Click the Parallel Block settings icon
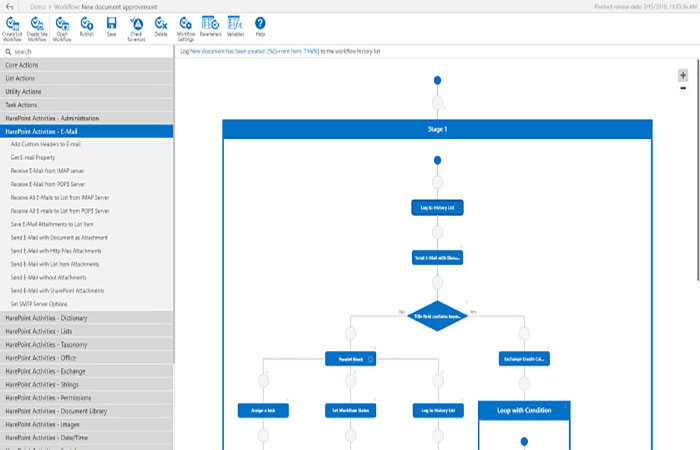The height and width of the screenshot is (450, 700). 370,359
